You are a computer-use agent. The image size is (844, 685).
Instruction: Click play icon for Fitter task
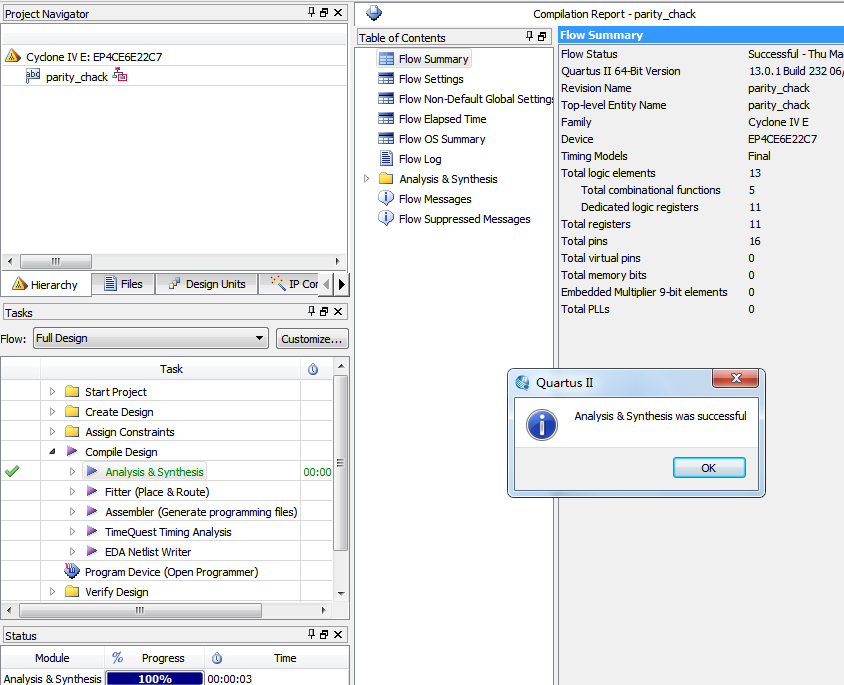point(92,491)
